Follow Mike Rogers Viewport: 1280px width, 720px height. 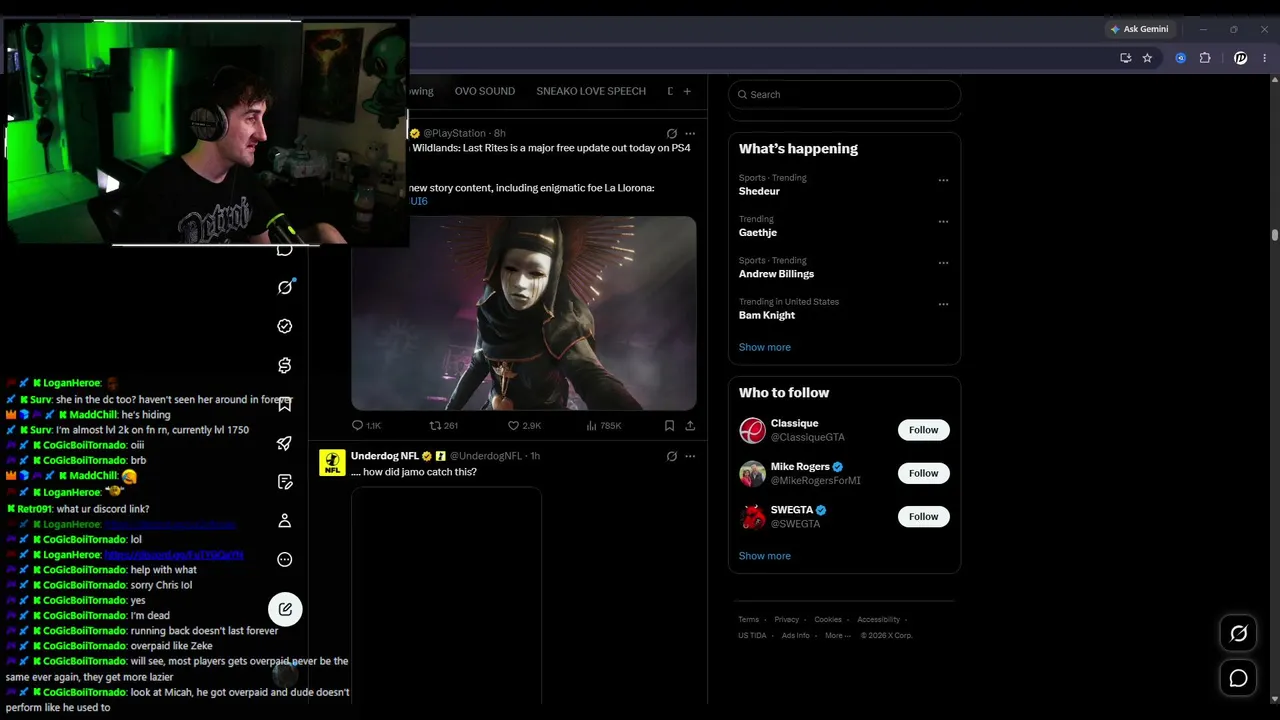click(923, 473)
